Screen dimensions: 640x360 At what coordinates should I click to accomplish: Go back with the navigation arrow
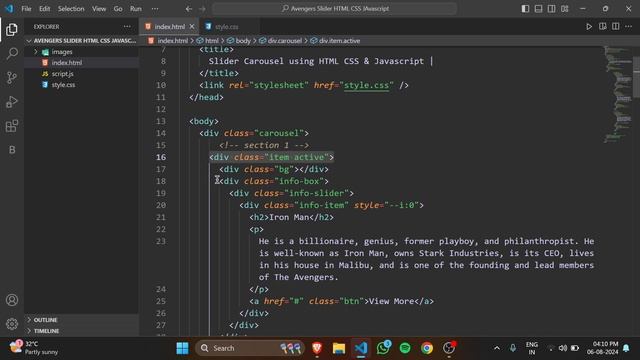coord(189,9)
